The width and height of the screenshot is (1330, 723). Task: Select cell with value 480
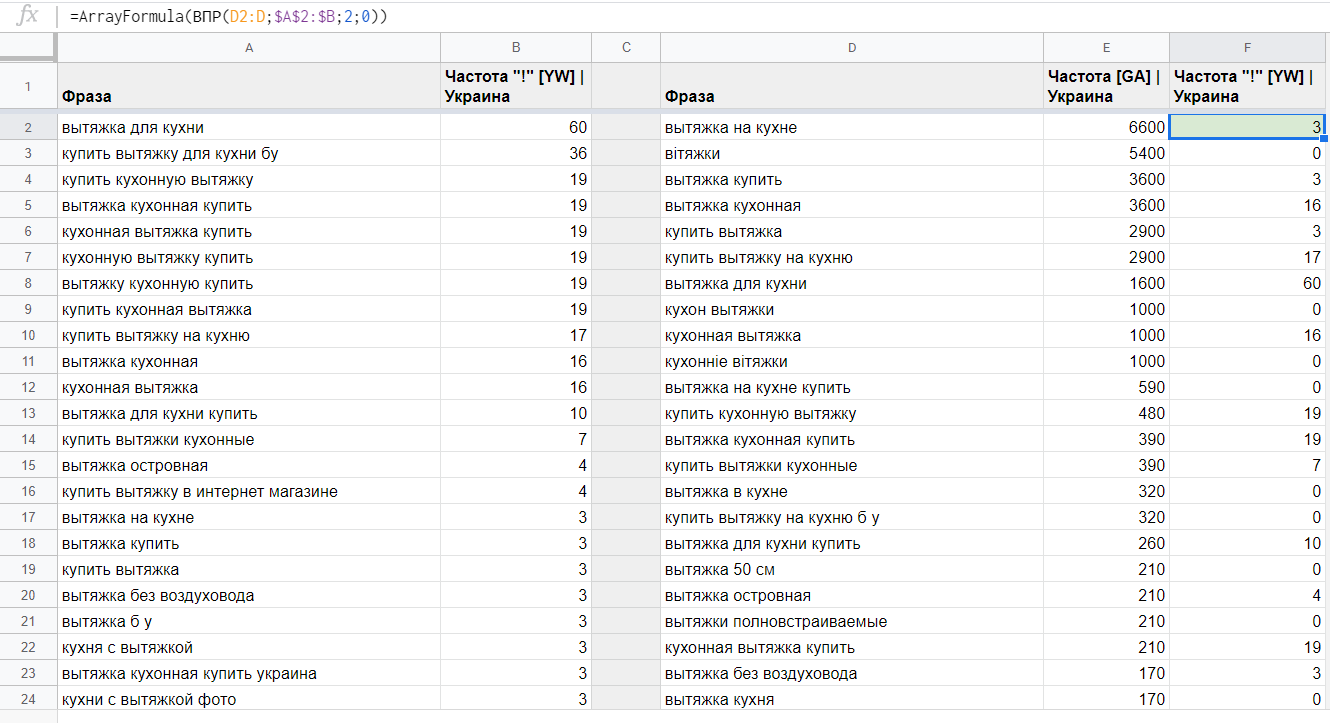[x=1106, y=414]
